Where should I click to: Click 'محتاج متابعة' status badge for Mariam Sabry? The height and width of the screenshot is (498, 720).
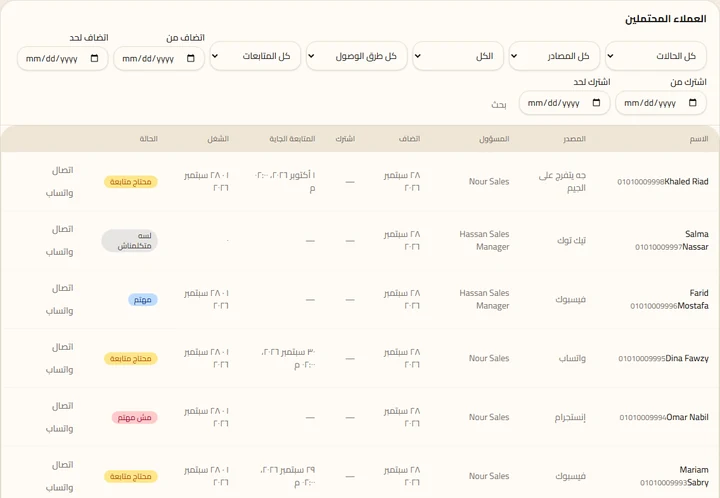(131, 476)
